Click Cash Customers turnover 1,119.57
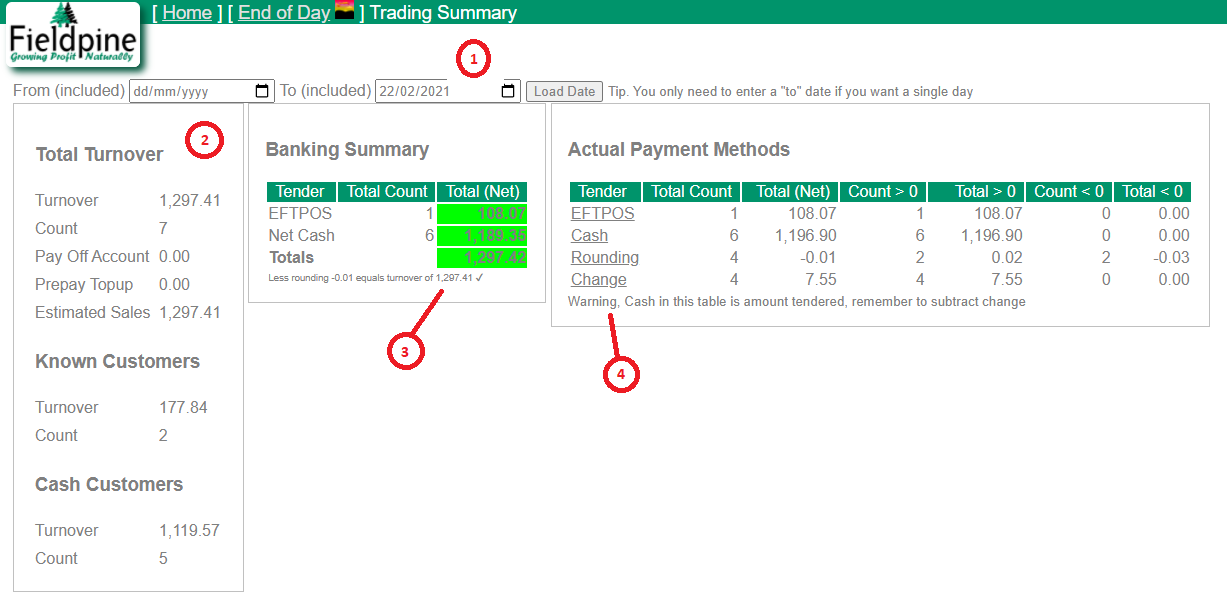This screenshot has width=1227, height=604. coord(189,530)
